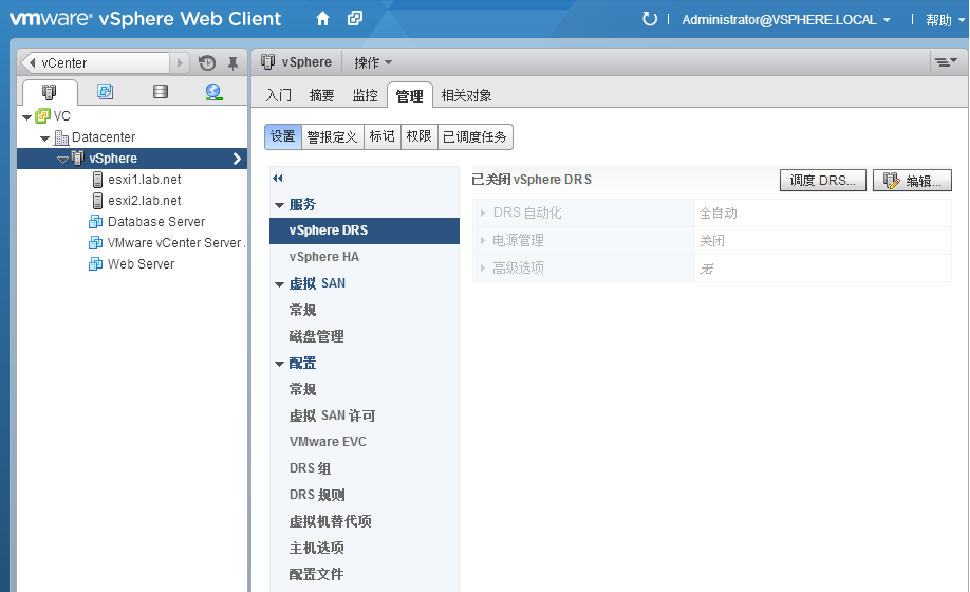Click the Database Server VM icon
The width and height of the screenshot is (970, 592).
click(96, 221)
